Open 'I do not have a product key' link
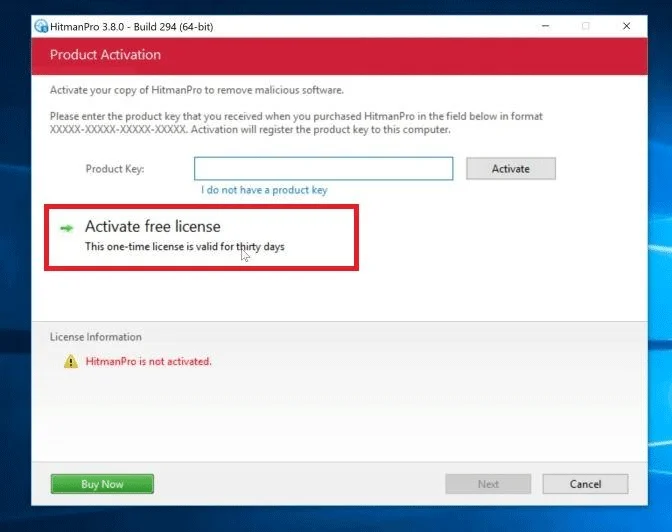Viewport: 672px width, 532px height. pos(264,190)
